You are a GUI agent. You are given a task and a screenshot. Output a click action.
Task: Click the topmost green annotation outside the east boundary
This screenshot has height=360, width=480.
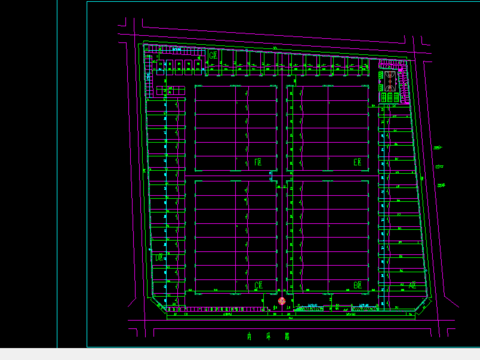[438, 148]
